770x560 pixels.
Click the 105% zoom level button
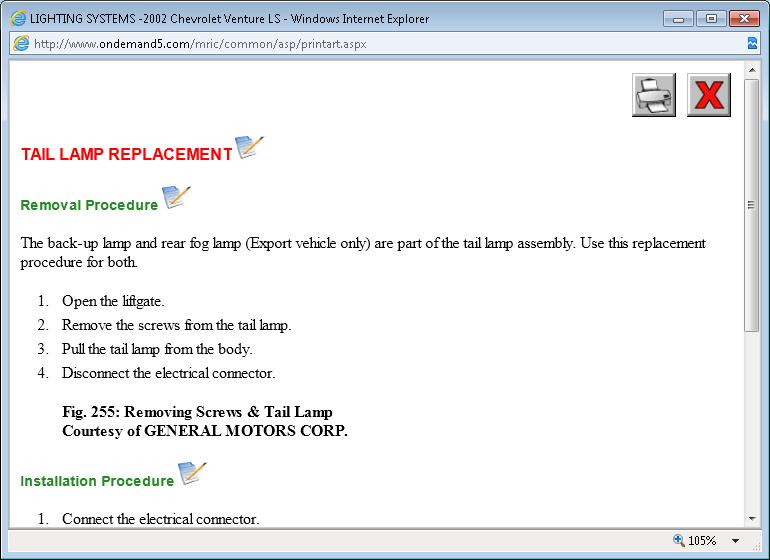702,541
